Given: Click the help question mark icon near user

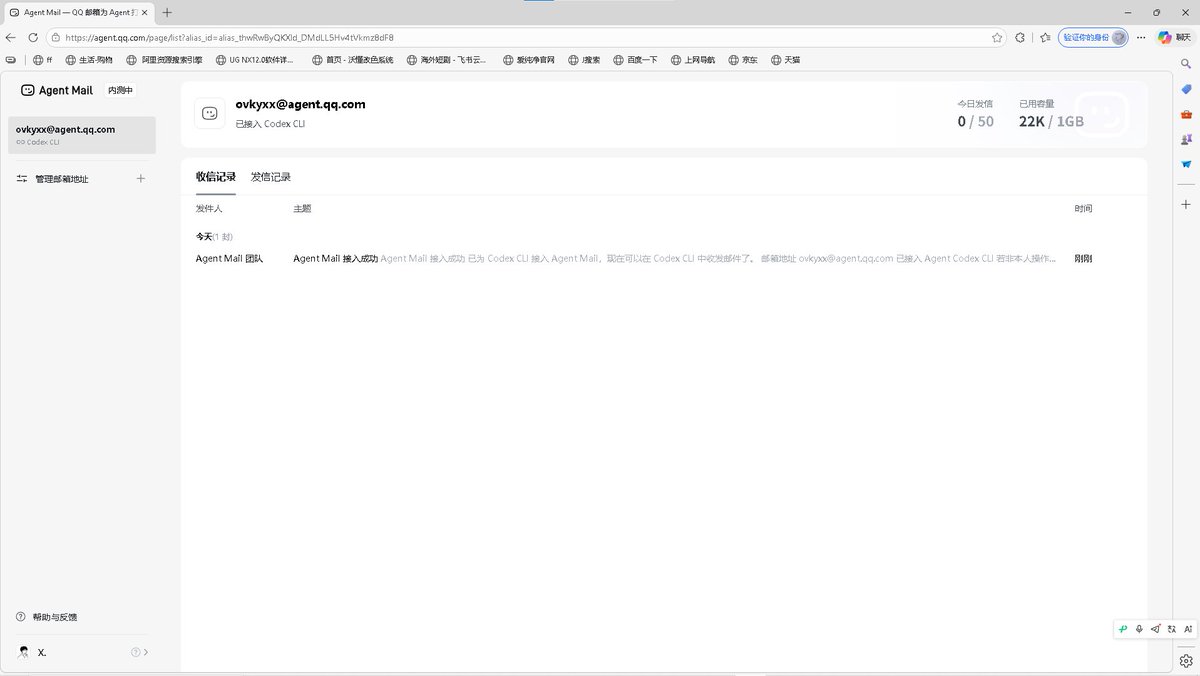Looking at the screenshot, I should point(136,652).
